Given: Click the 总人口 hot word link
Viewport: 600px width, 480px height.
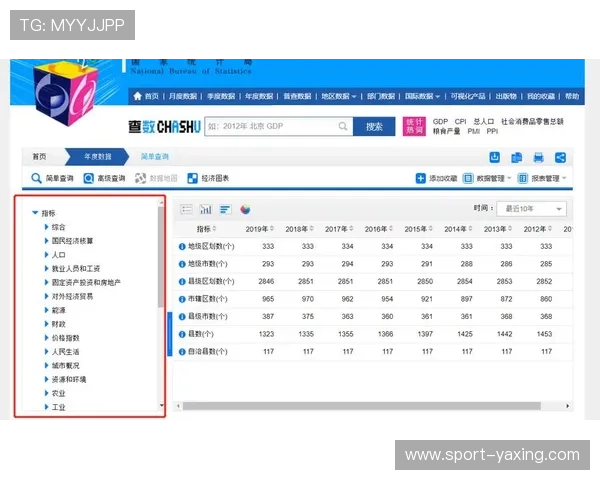Looking at the screenshot, I should point(484,121).
